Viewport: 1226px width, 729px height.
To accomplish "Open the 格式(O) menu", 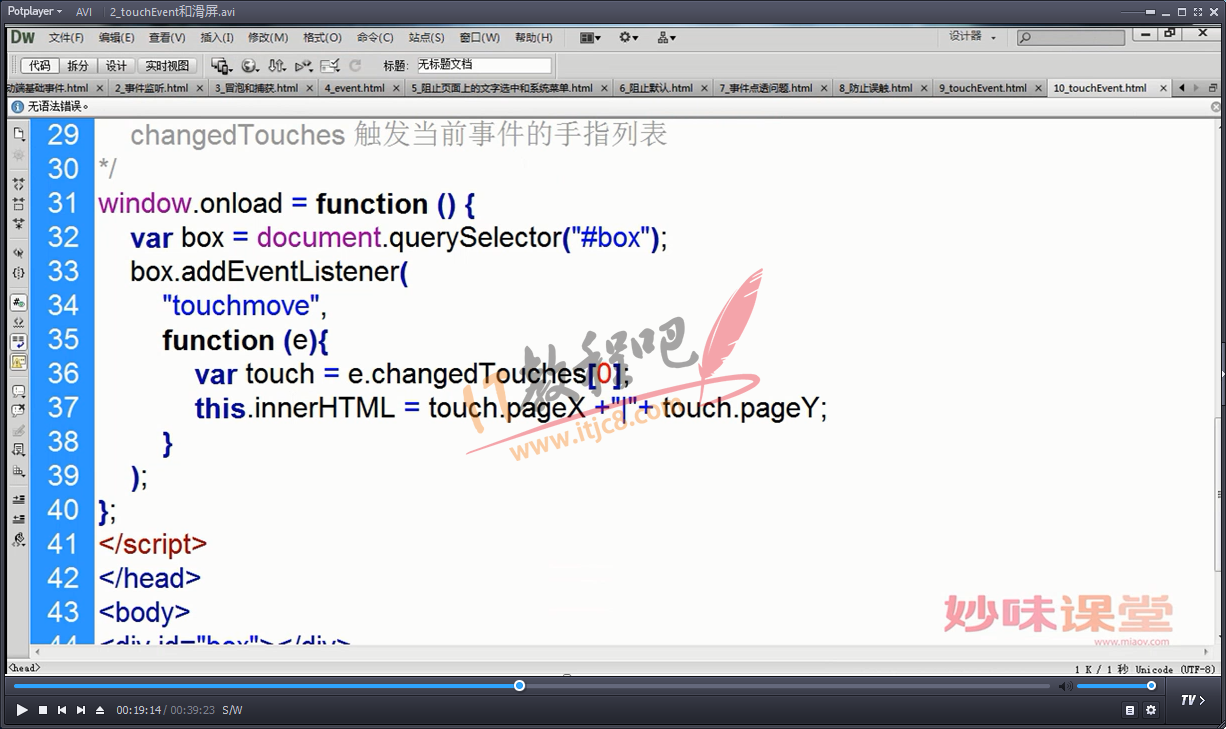I will tap(322, 37).
